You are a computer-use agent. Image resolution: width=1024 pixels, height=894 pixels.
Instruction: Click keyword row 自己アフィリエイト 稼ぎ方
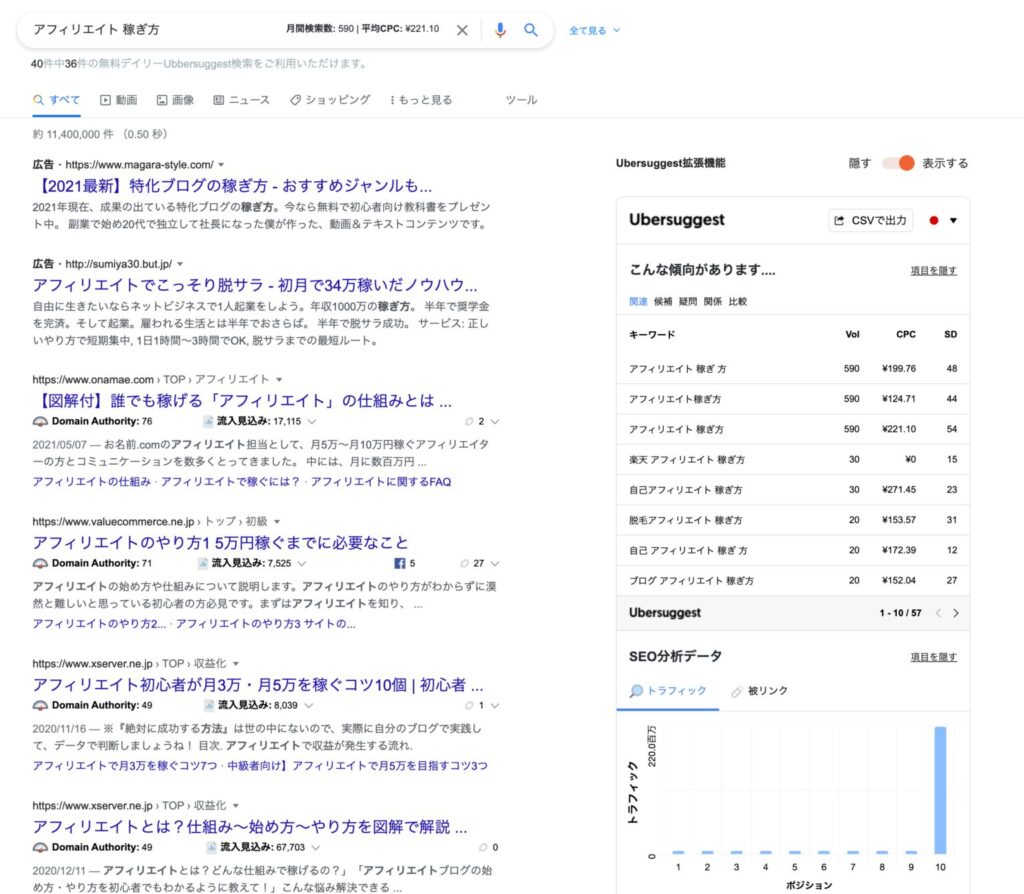click(x=793, y=490)
